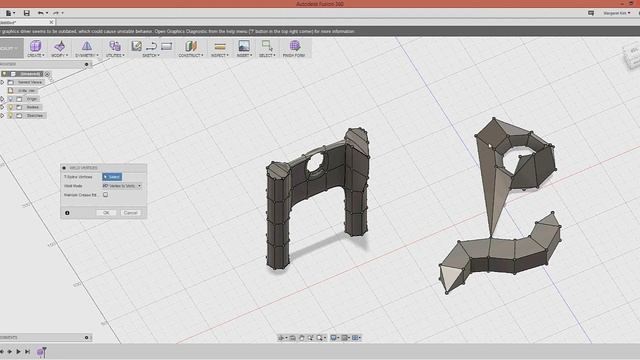Click the Modify edit form icon
Viewport: 640px width, 360px height.
(60, 46)
